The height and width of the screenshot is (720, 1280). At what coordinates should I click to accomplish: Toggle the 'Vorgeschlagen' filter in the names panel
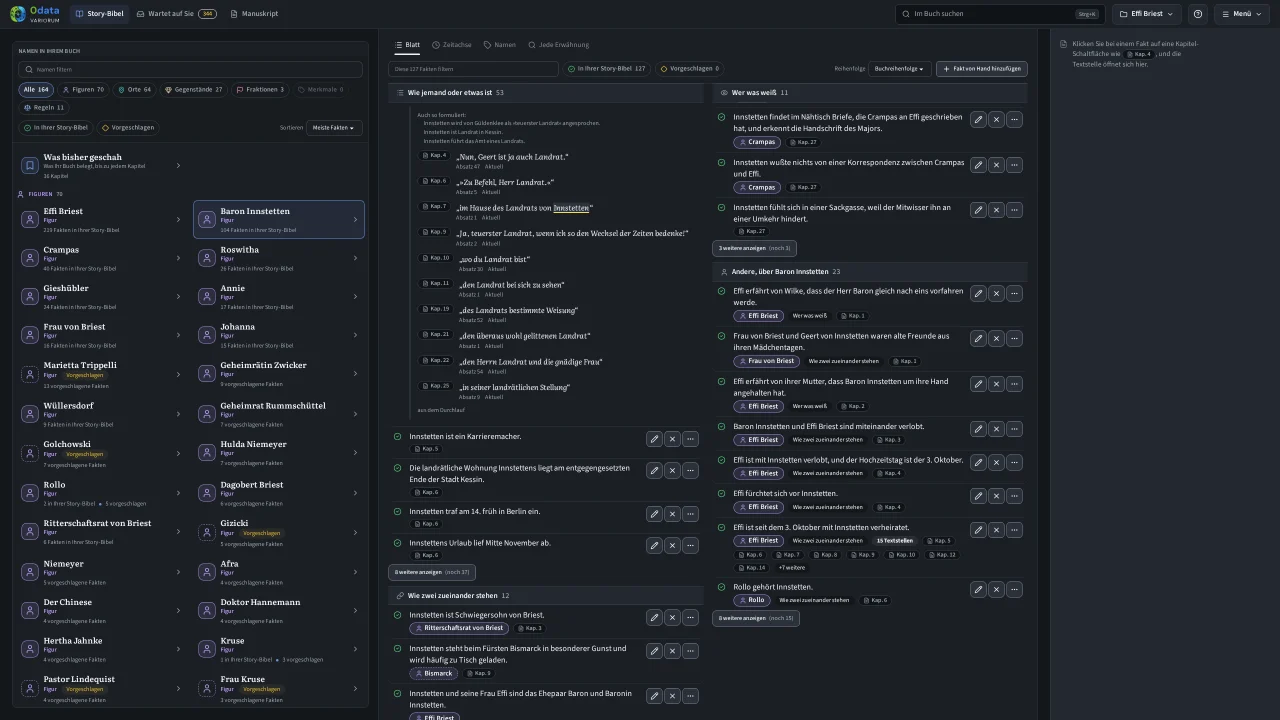pos(128,128)
